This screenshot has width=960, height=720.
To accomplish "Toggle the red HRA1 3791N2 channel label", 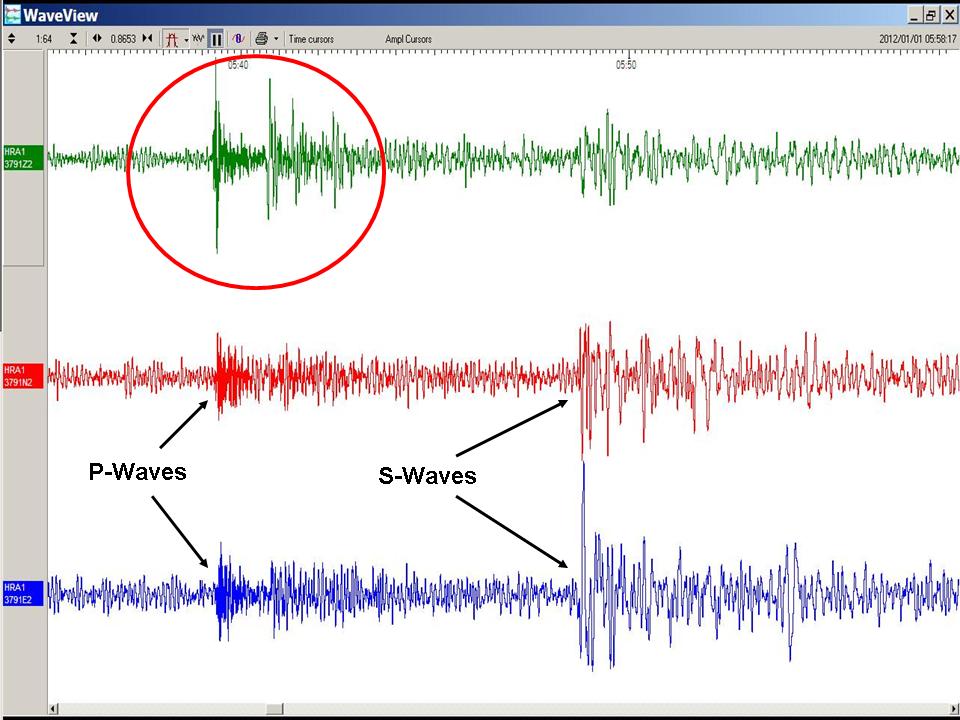I will 22,376.
